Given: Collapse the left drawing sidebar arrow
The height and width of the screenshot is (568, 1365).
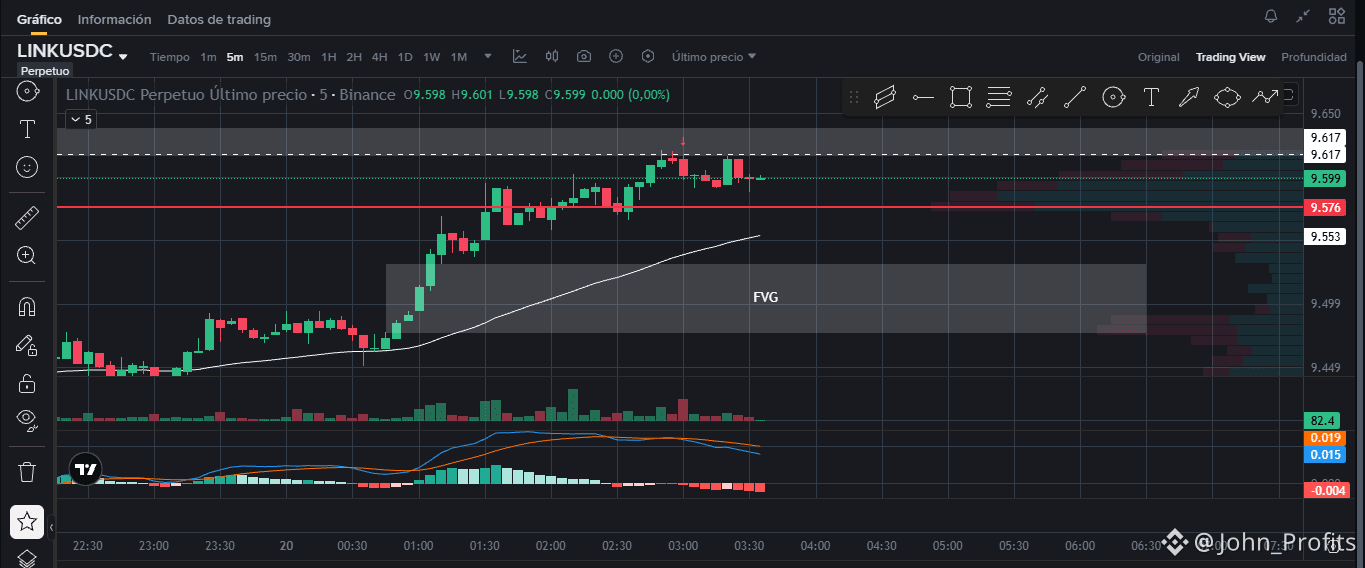Looking at the screenshot, I should tap(52, 527).
